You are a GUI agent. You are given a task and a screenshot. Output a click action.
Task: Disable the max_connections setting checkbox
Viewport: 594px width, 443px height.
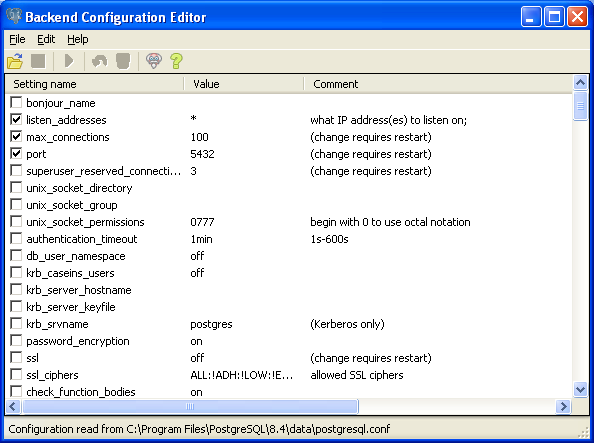click(x=16, y=137)
